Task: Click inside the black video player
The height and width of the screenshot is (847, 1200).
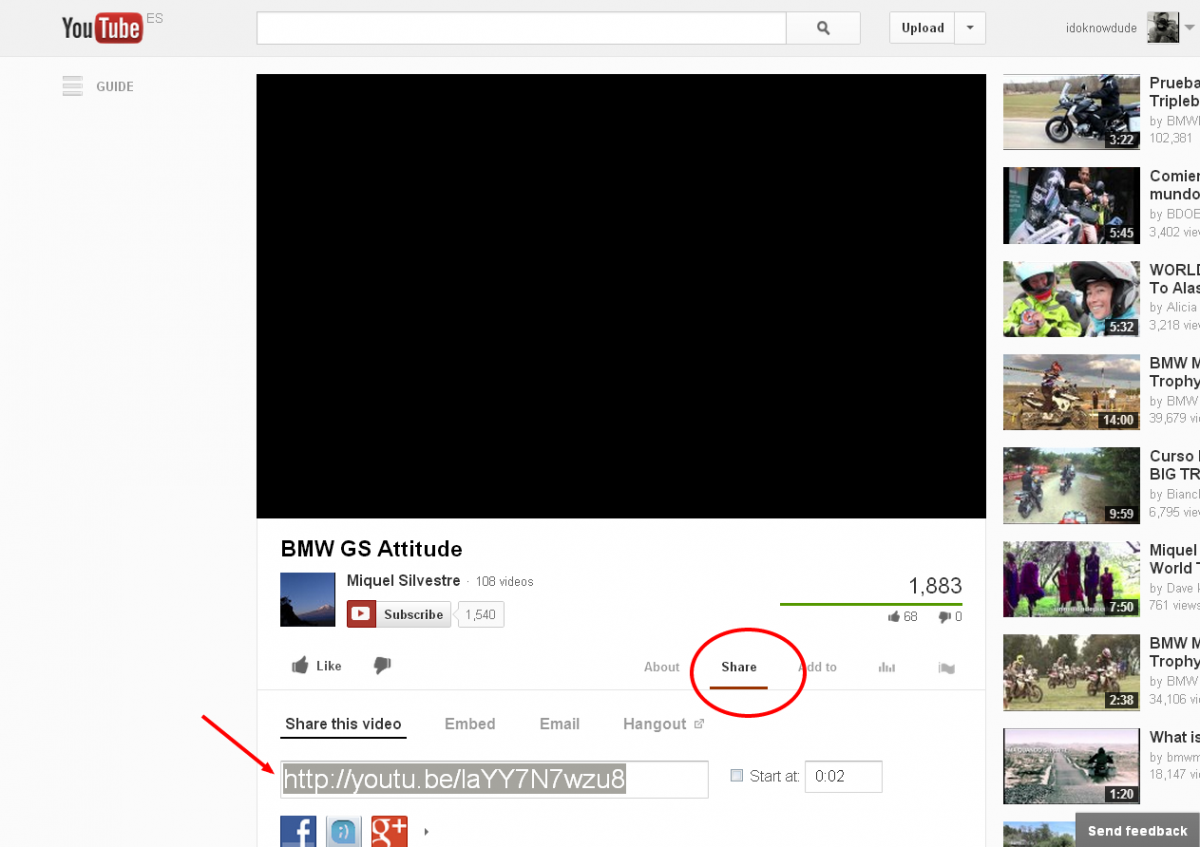Action: (x=621, y=296)
